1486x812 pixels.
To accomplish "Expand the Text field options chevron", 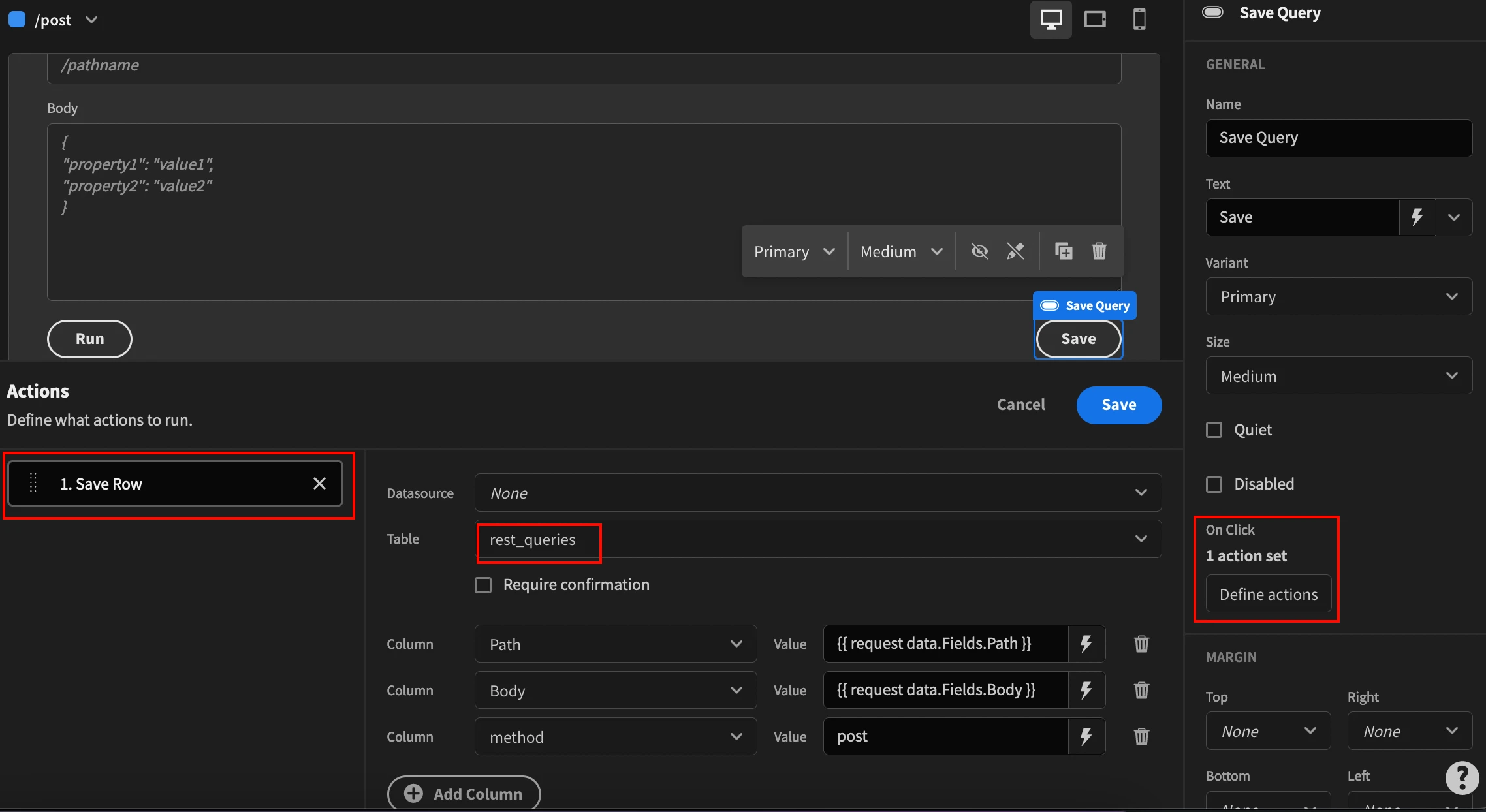I will [1454, 217].
